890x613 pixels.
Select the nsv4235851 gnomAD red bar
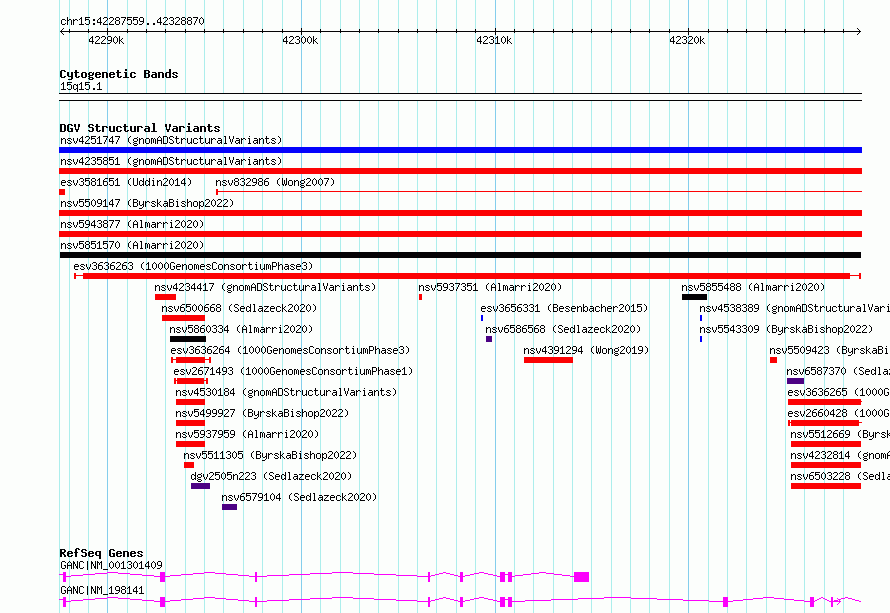[x=460, y=171]
